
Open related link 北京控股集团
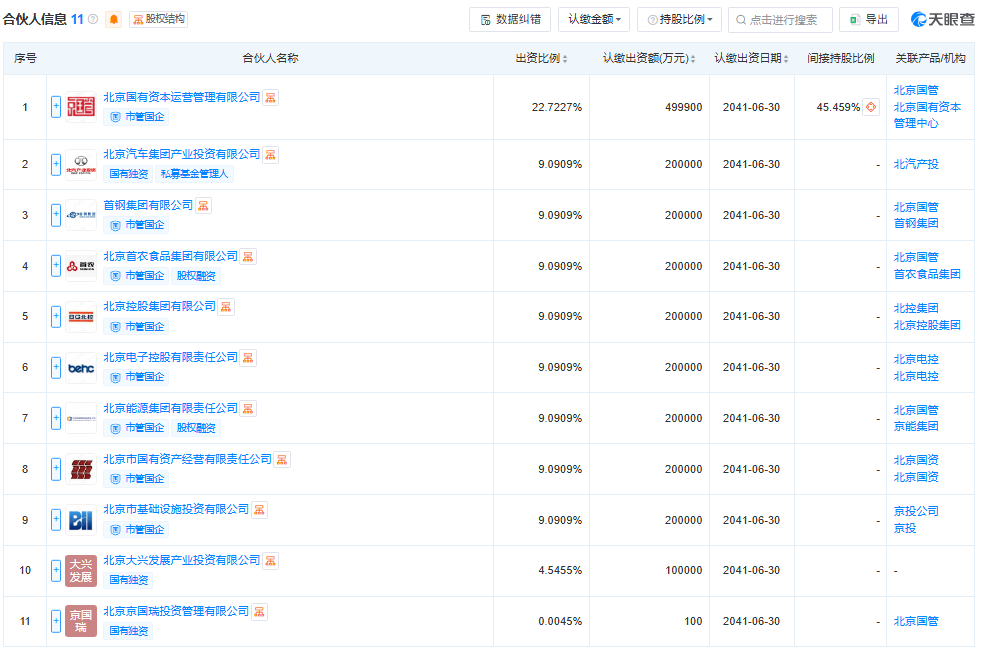click(x=927, y=325)
